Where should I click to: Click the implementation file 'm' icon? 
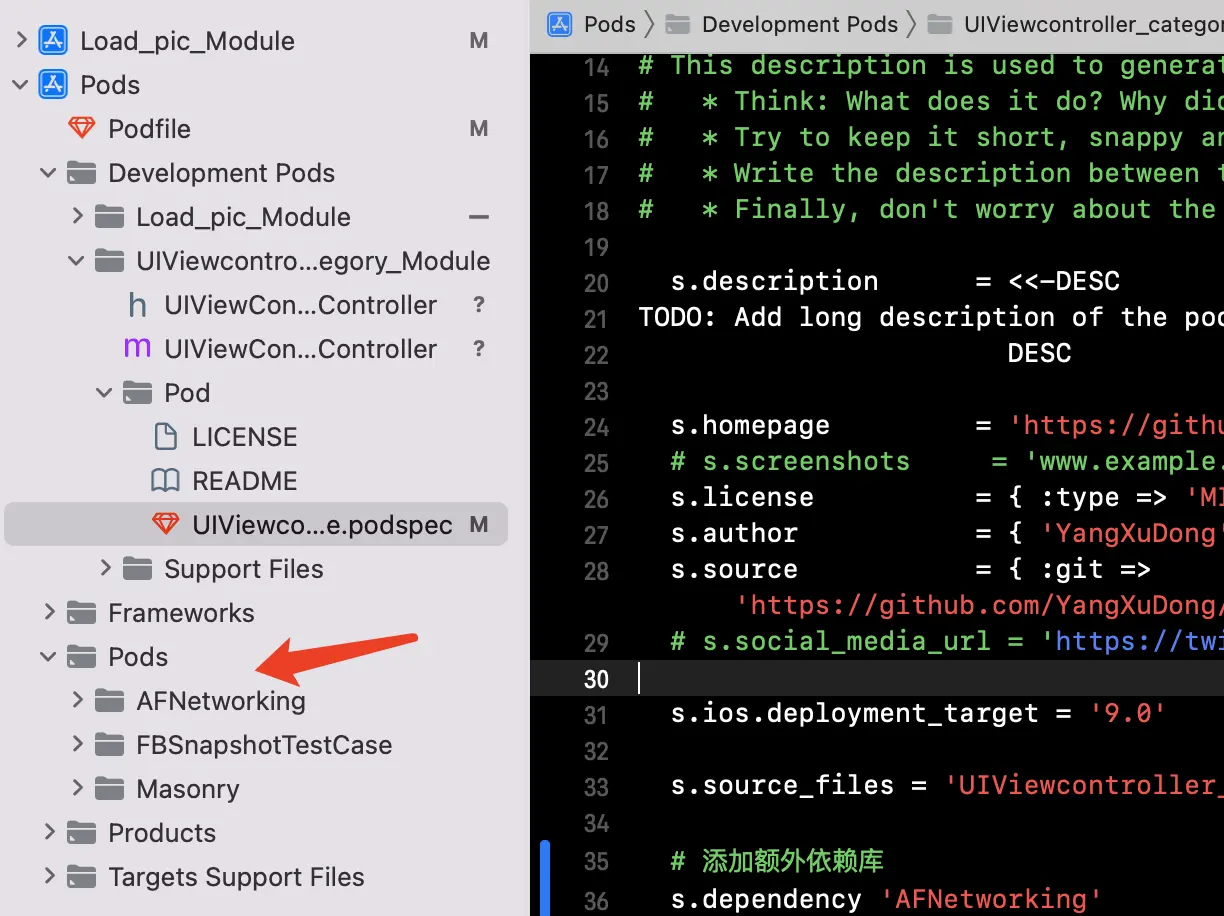click(137, 349)
